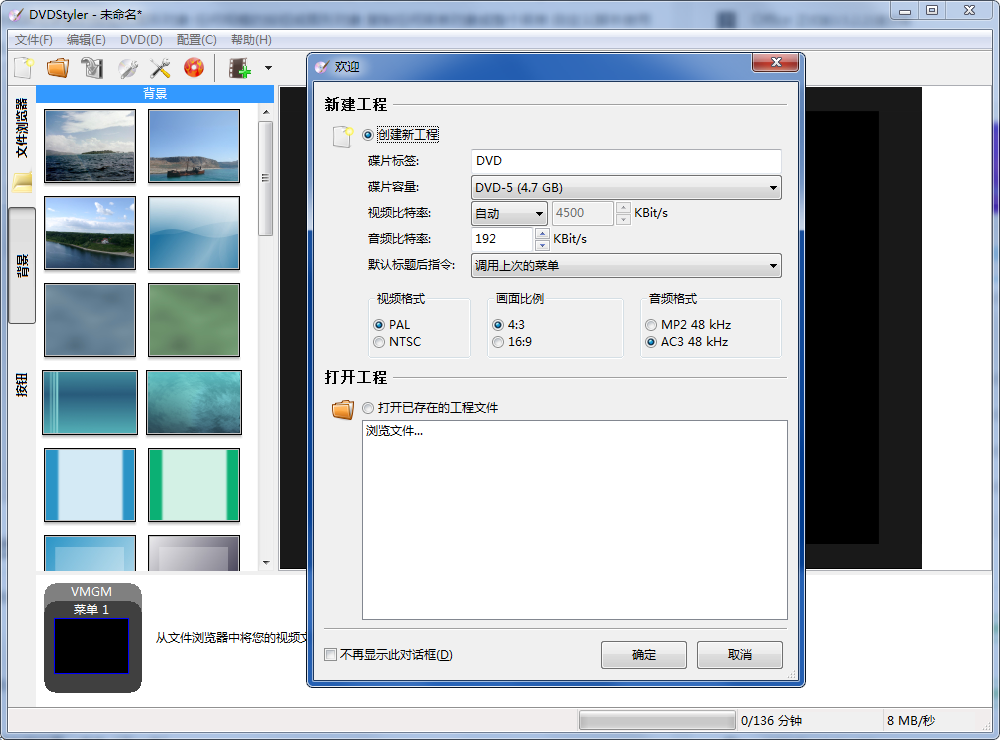Switch aspect ratio to 16:9
Image resolution: width=1000 pixels, height=740 pixels.
(497, 342)
